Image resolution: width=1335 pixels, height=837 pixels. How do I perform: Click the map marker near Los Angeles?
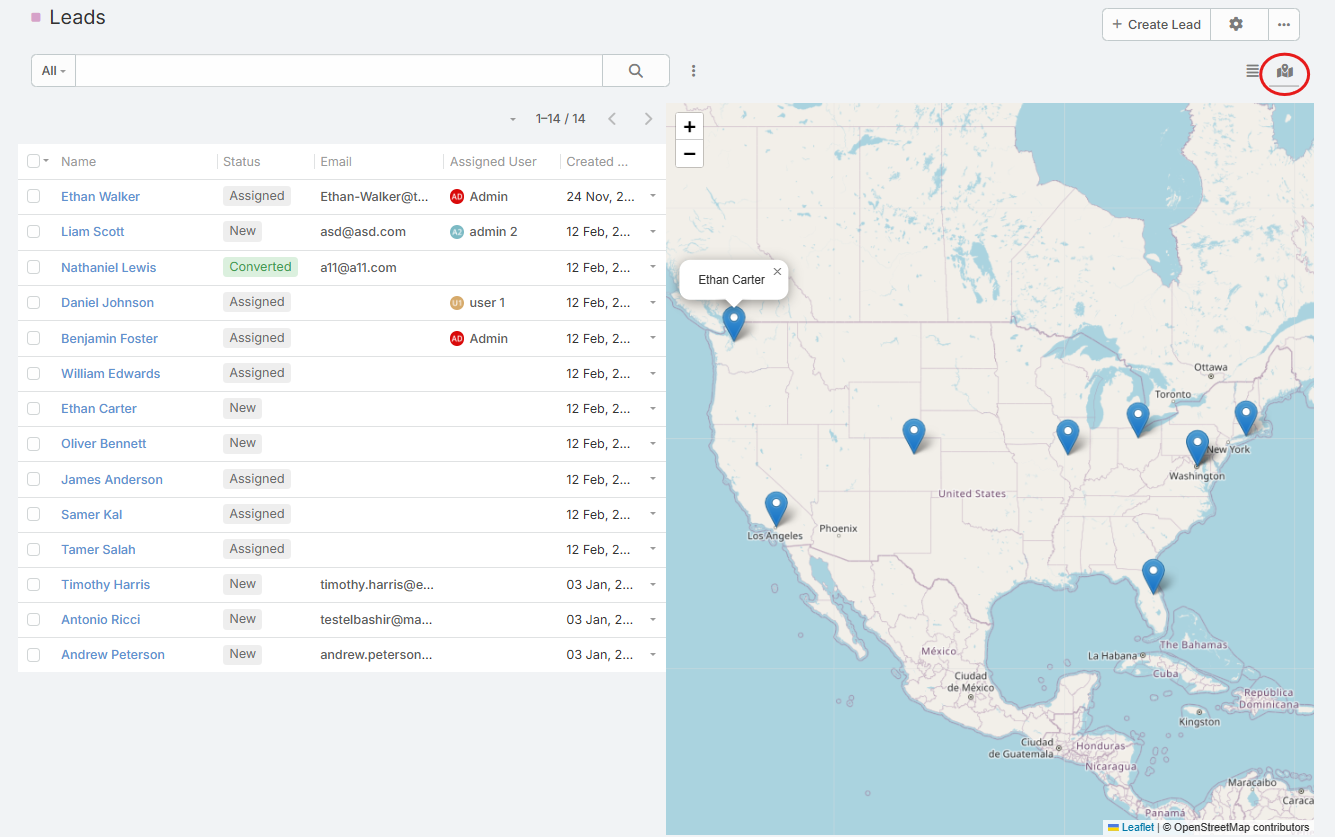tap(776, 508)
